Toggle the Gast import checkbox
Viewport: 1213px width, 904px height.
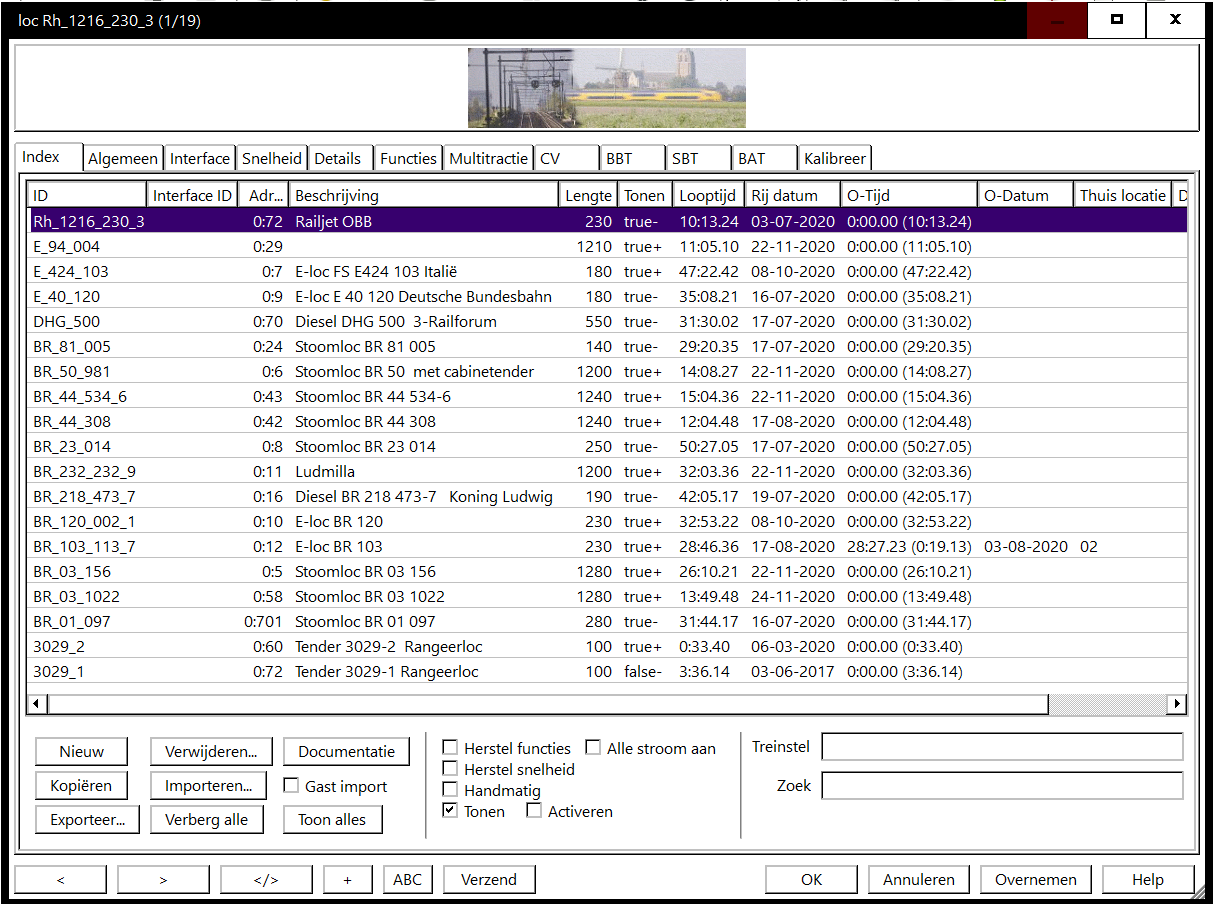coord(291,786)
